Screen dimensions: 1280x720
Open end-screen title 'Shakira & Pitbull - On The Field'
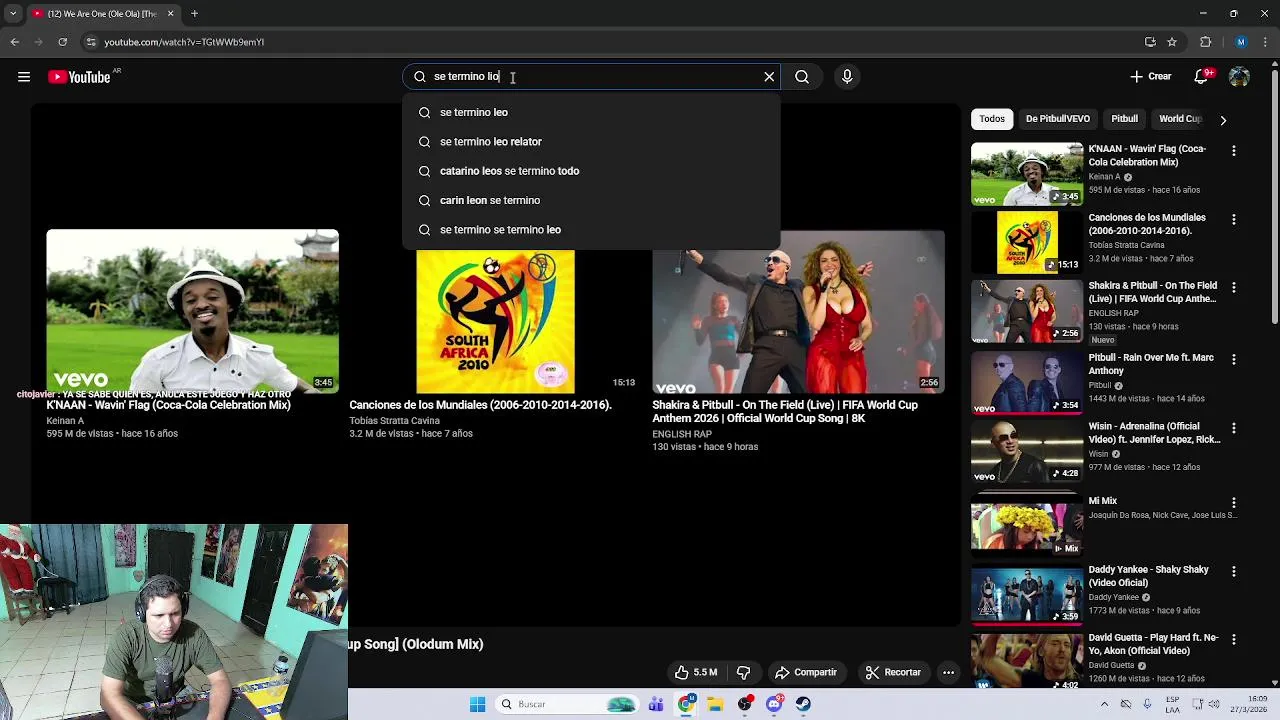point(785,412)
